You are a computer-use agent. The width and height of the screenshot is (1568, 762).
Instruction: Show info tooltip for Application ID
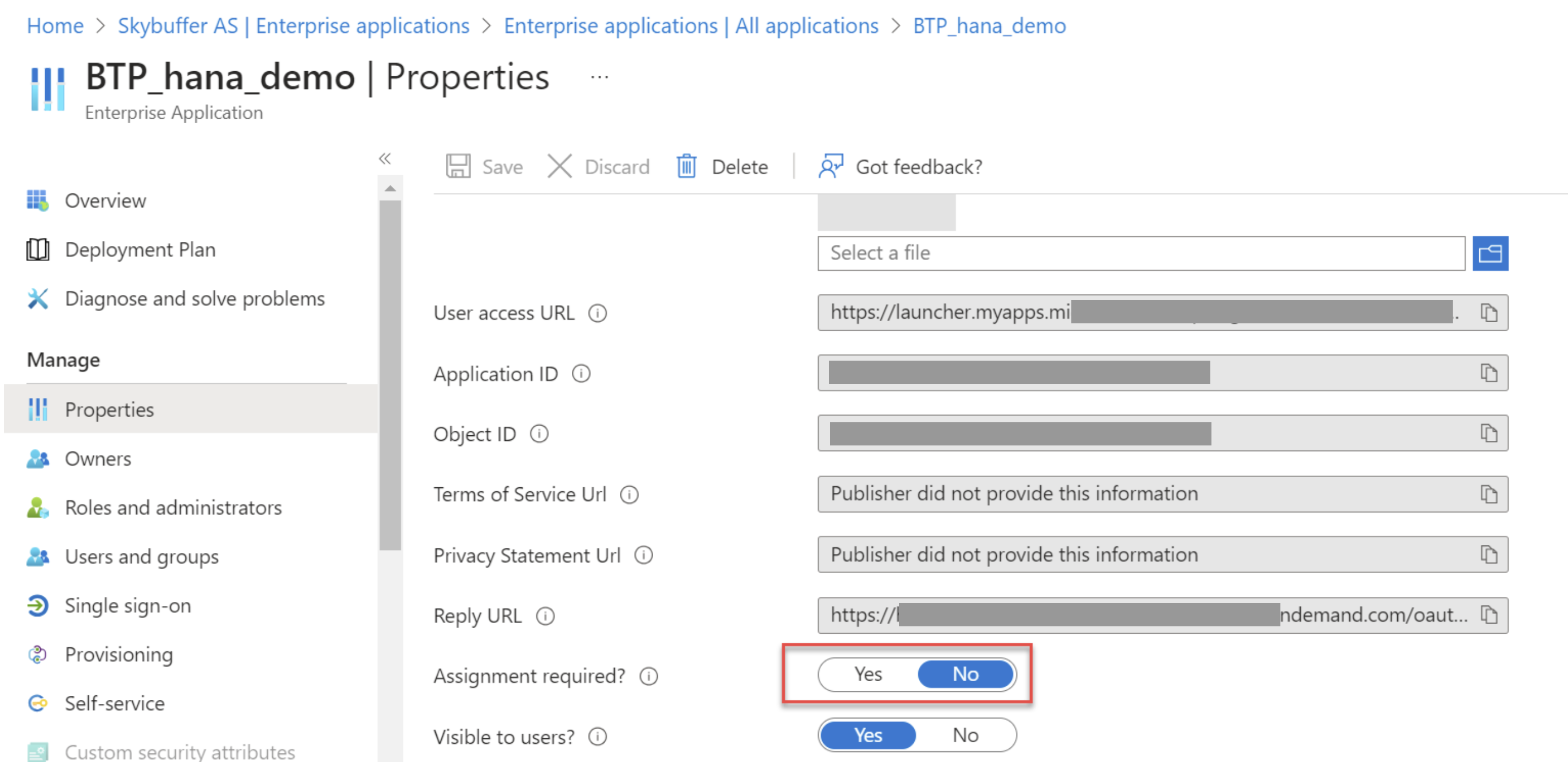coord(581,374)
